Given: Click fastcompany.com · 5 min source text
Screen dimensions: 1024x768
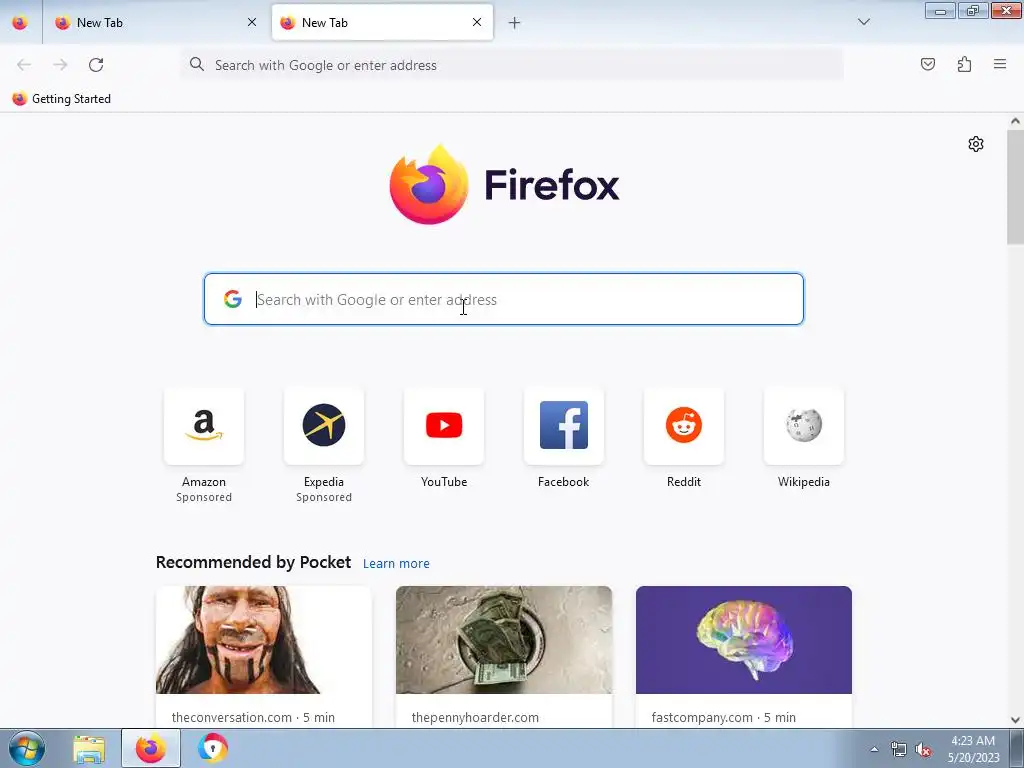Looking at the screenshot, I should point(724,717).
